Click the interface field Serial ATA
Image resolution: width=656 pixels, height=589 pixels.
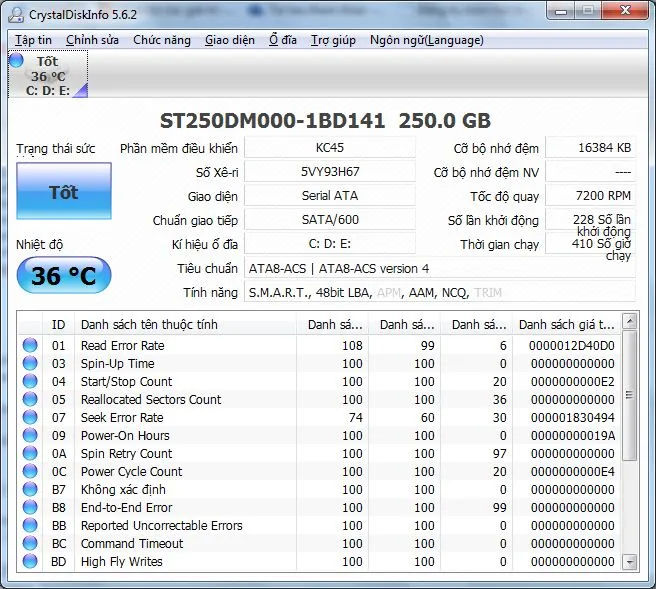pyautogui.click(x=330, y=196)
